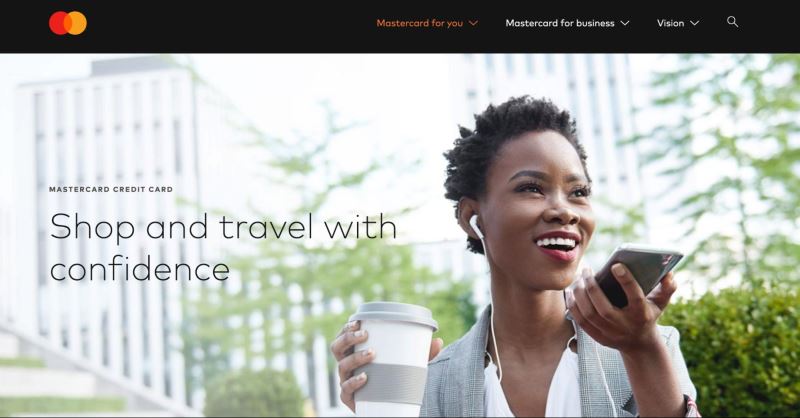Click the green hedge in the hero photo
The image size is (800, 418).
click(735, 352)
